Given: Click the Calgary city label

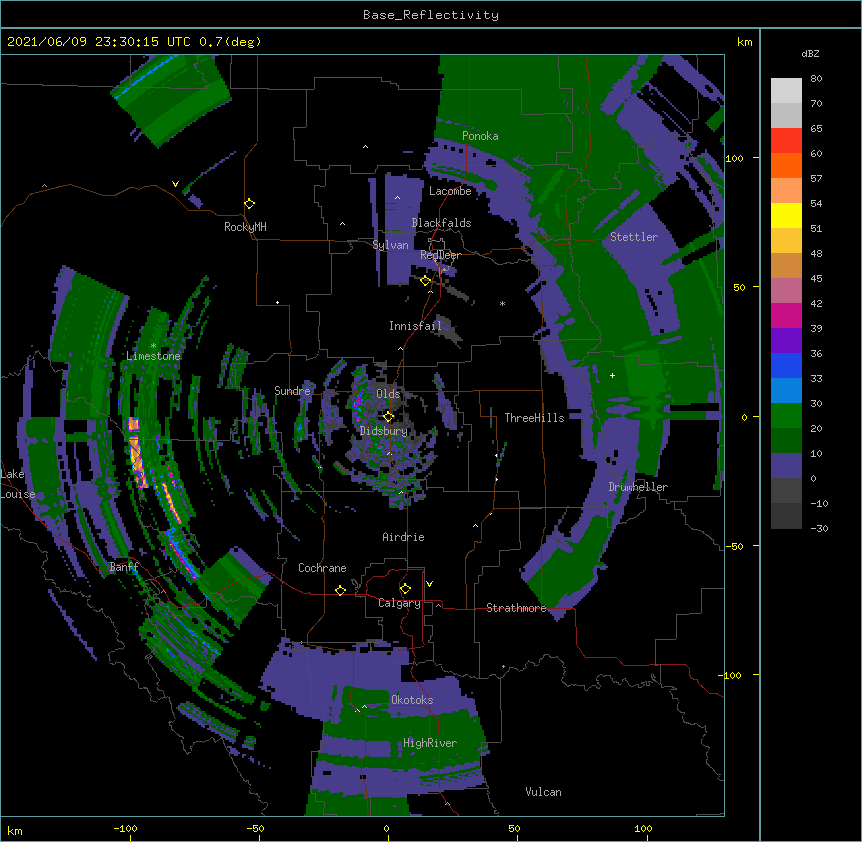Looking at the screenshot, I should (399, 603).
